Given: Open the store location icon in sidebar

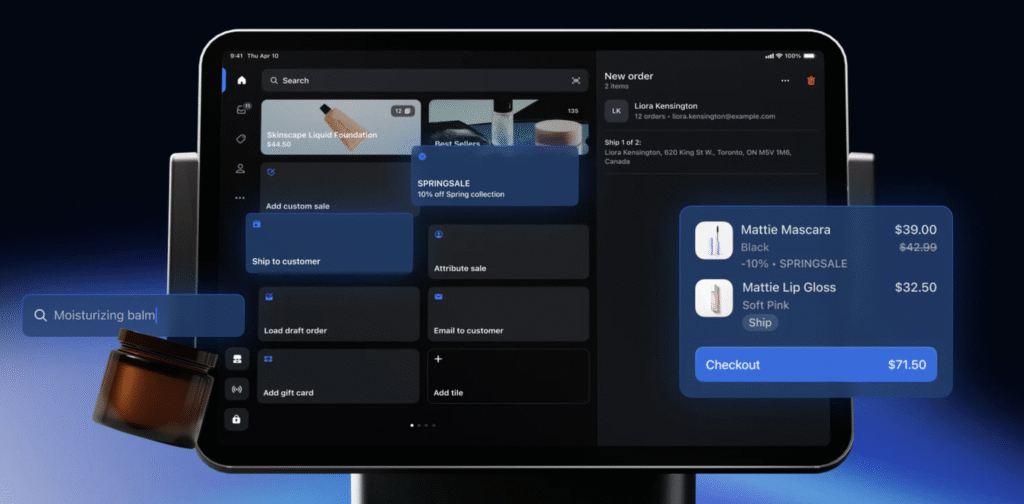Looking at the screenshot, I should pos(237,359).
